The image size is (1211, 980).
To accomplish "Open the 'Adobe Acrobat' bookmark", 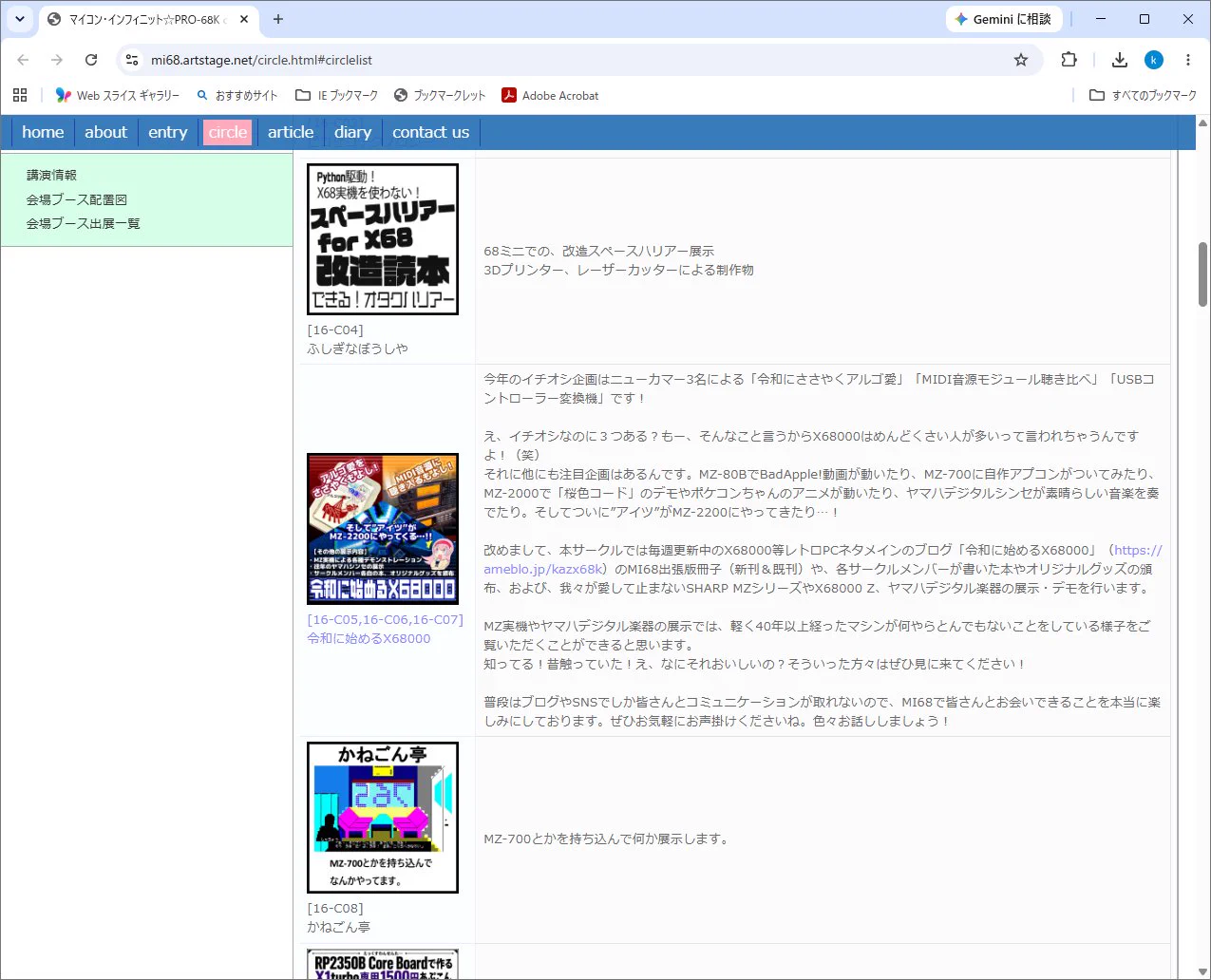I will coord(550,95).
